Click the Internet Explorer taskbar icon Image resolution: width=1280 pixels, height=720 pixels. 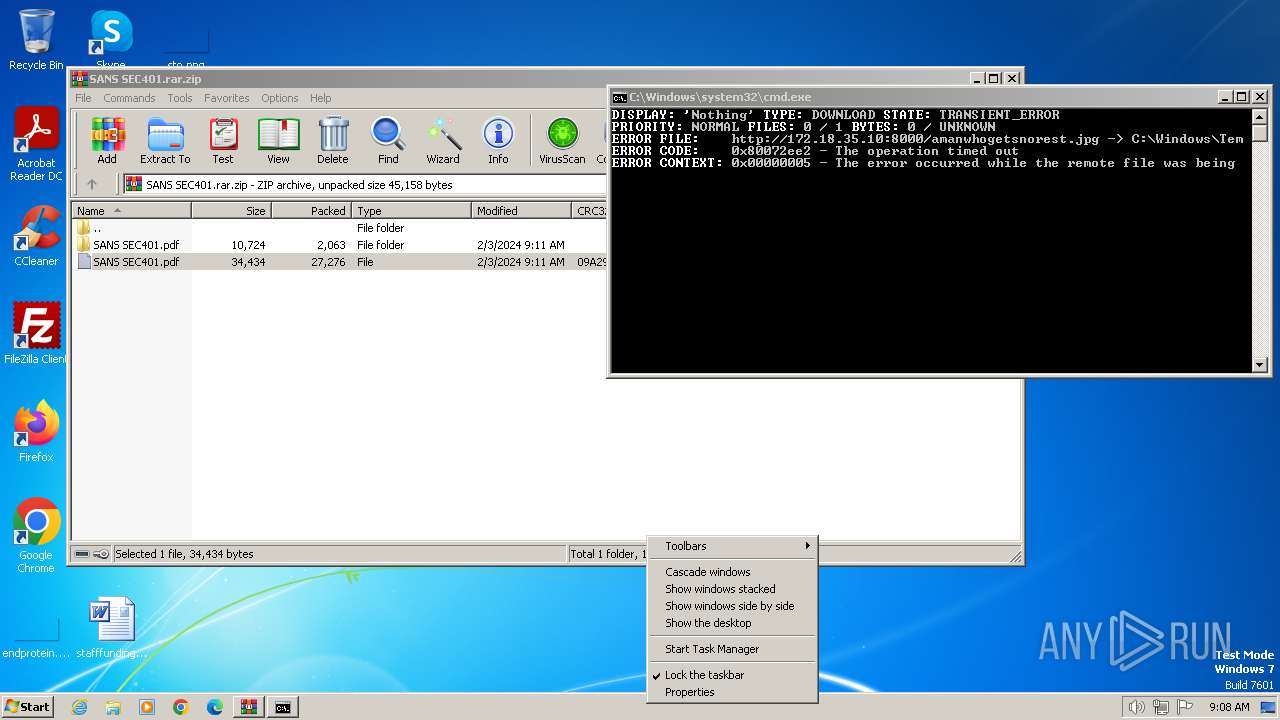(79, 707)
